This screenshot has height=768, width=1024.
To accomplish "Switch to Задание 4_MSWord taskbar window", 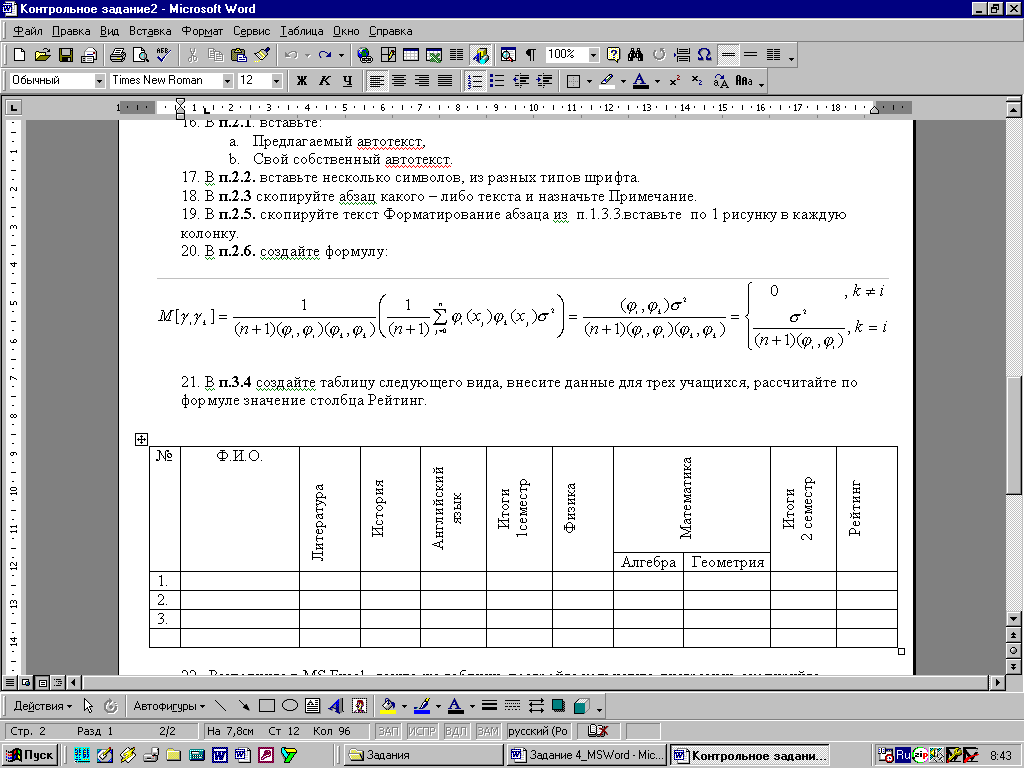I will [586, 755].
